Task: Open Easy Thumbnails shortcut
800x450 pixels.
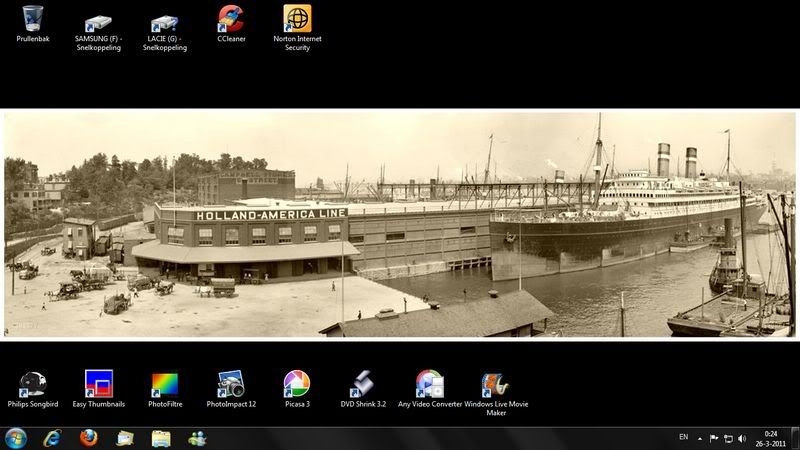Action: pos(98,389)
